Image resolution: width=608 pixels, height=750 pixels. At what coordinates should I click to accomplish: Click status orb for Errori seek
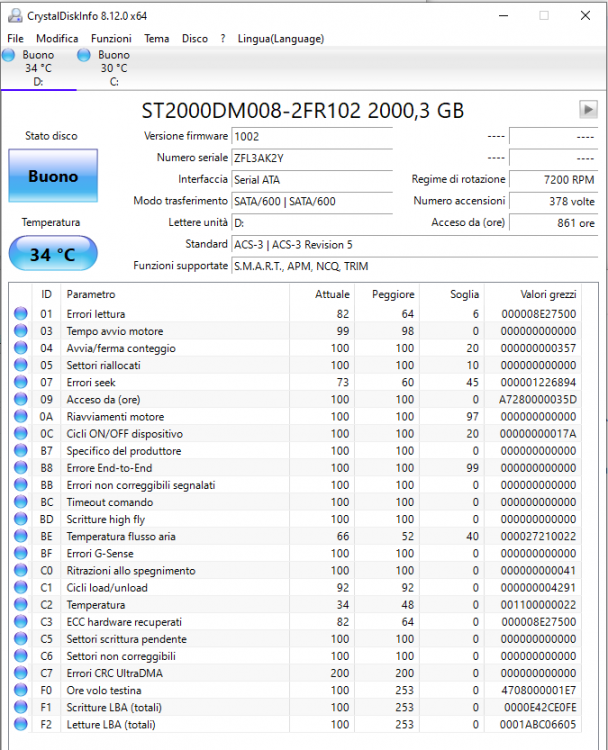[21, 382]
